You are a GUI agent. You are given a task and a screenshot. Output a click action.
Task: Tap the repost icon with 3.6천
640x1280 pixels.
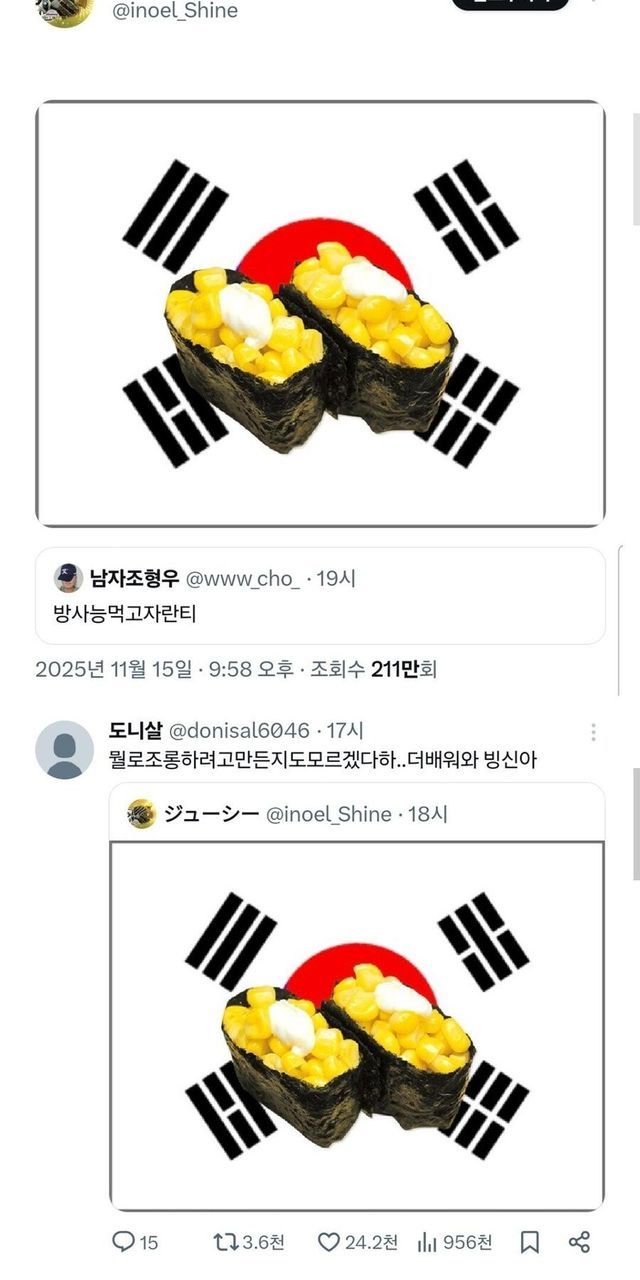click(x=225, y=1242)
